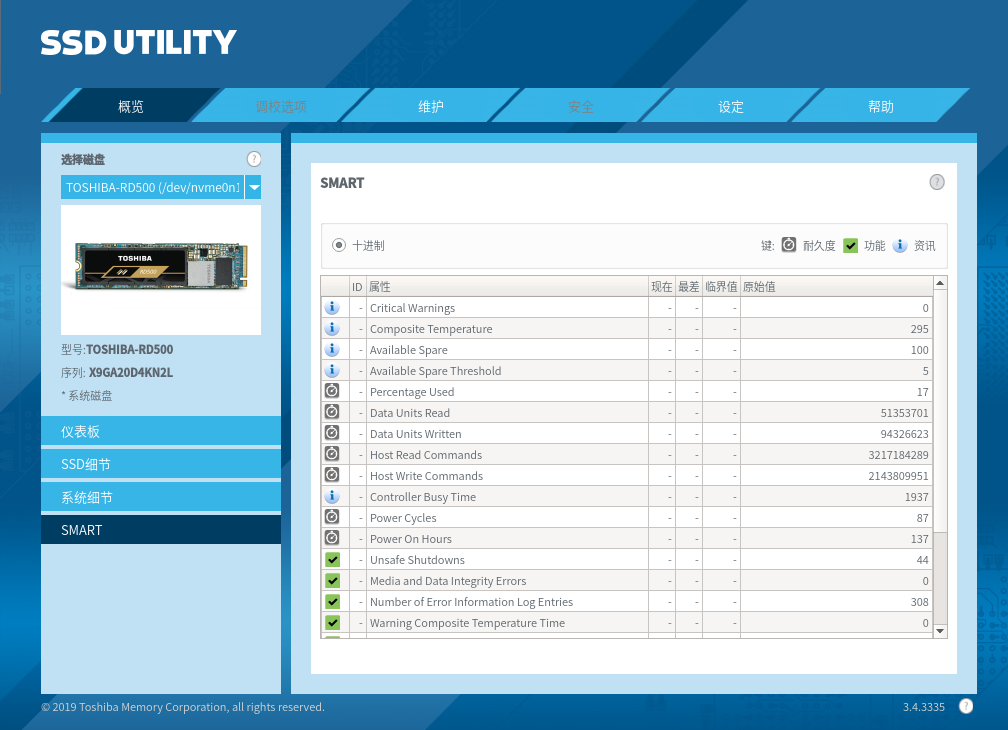Open the 帮助 help tab
This screenshot has height=730, width=1008.
pyautogui.click(x=881, y=106)
